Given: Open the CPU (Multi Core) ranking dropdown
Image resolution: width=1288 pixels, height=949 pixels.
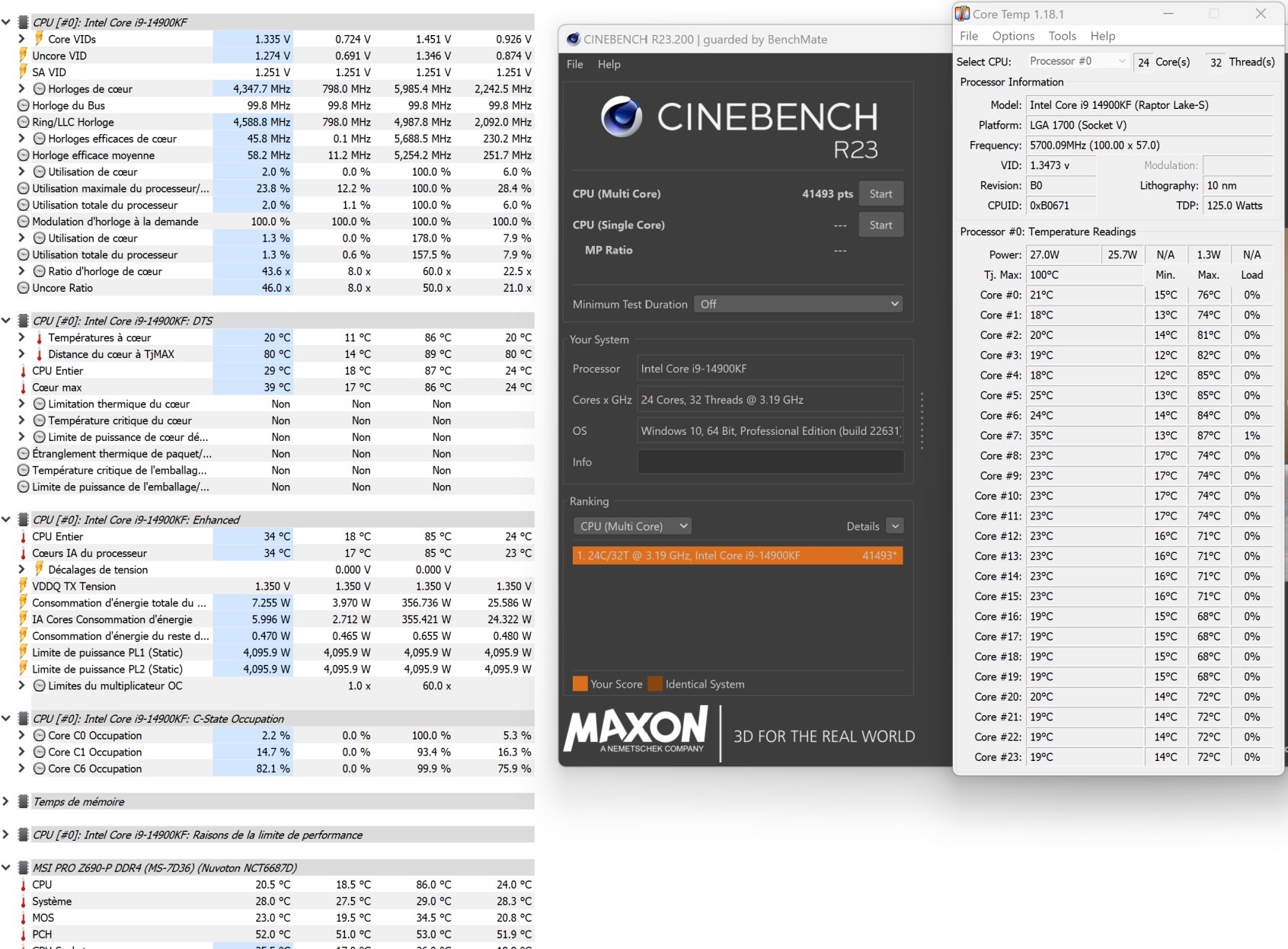Looking at the screenshot, I should click(632, 526).
